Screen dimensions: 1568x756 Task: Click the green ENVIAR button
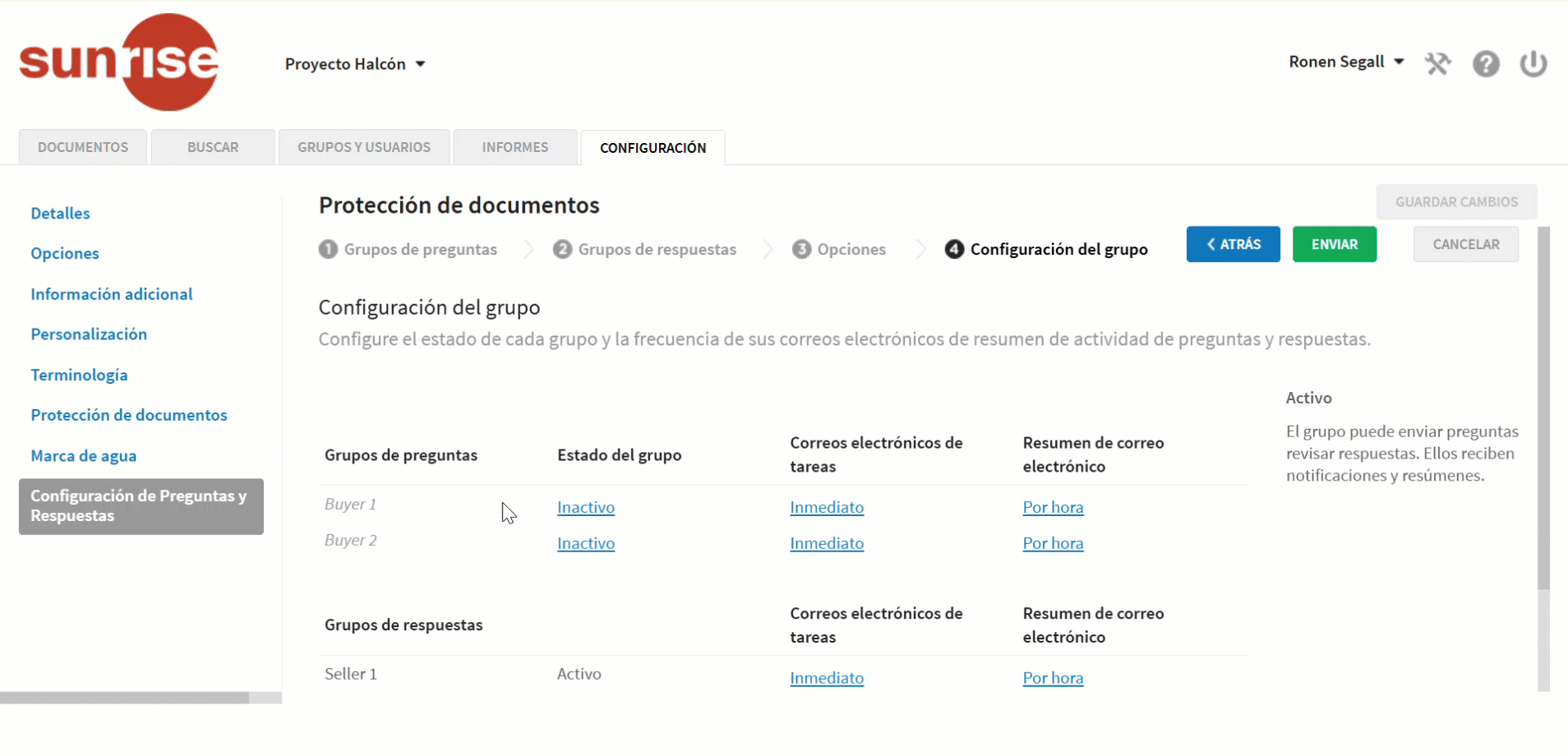pos(1335,244)
